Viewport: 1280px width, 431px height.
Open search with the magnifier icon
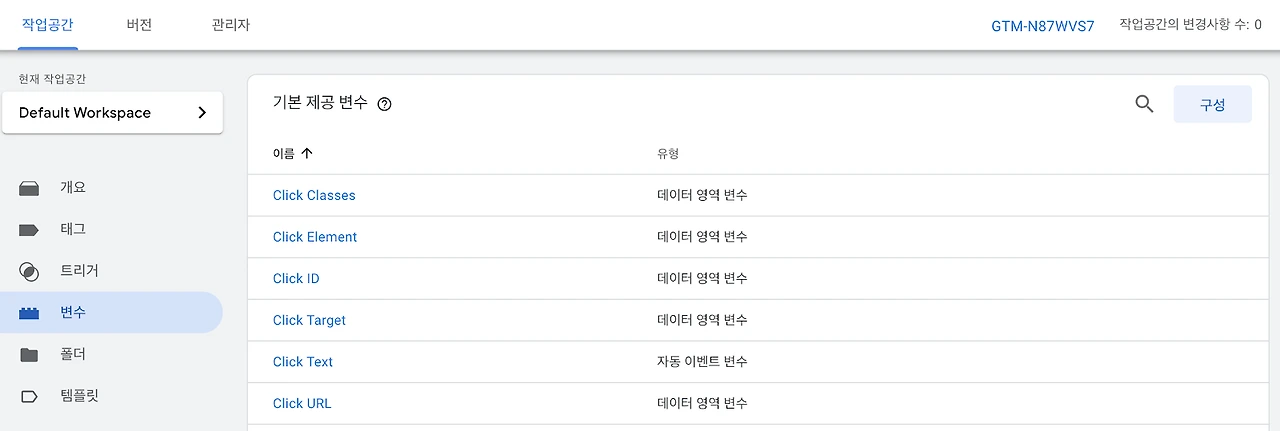(1145, 104)
